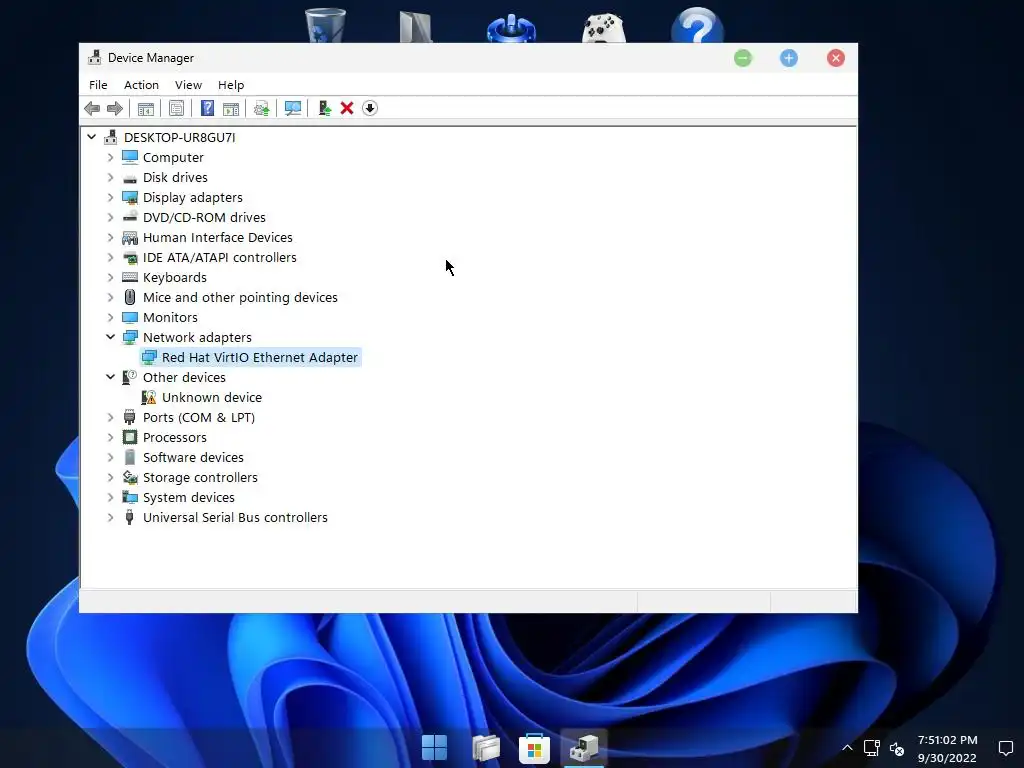
Task: Select the Unknown device entry
Action: pos(212,397)
